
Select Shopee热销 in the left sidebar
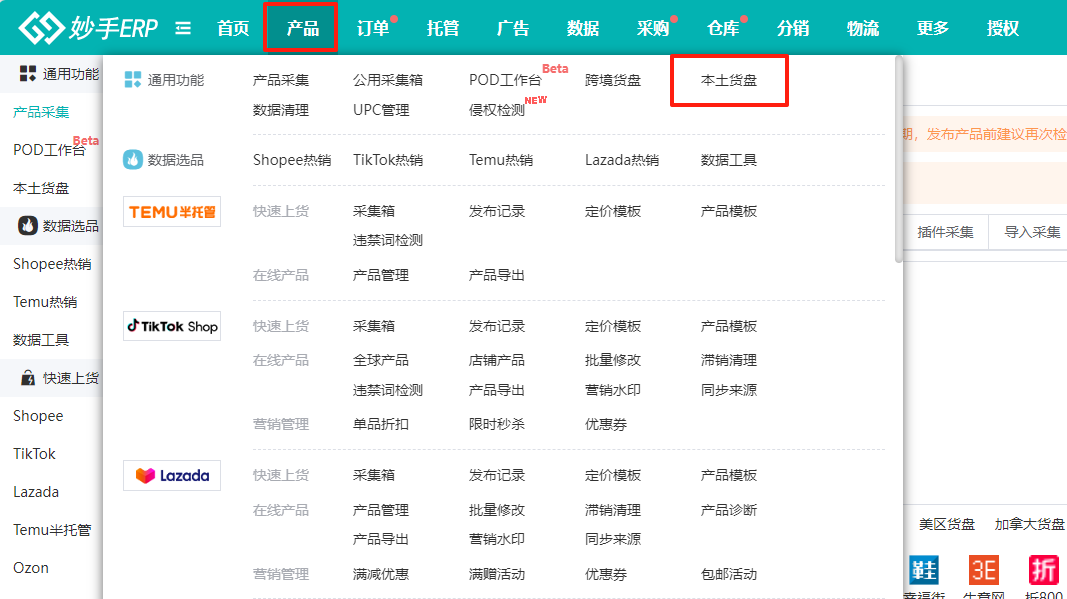coord(52,264)
